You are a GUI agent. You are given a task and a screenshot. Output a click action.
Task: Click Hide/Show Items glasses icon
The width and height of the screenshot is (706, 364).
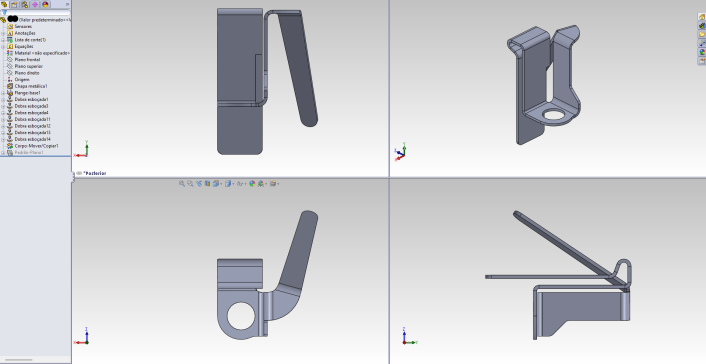pyautogui.click(x=240, y=184)
